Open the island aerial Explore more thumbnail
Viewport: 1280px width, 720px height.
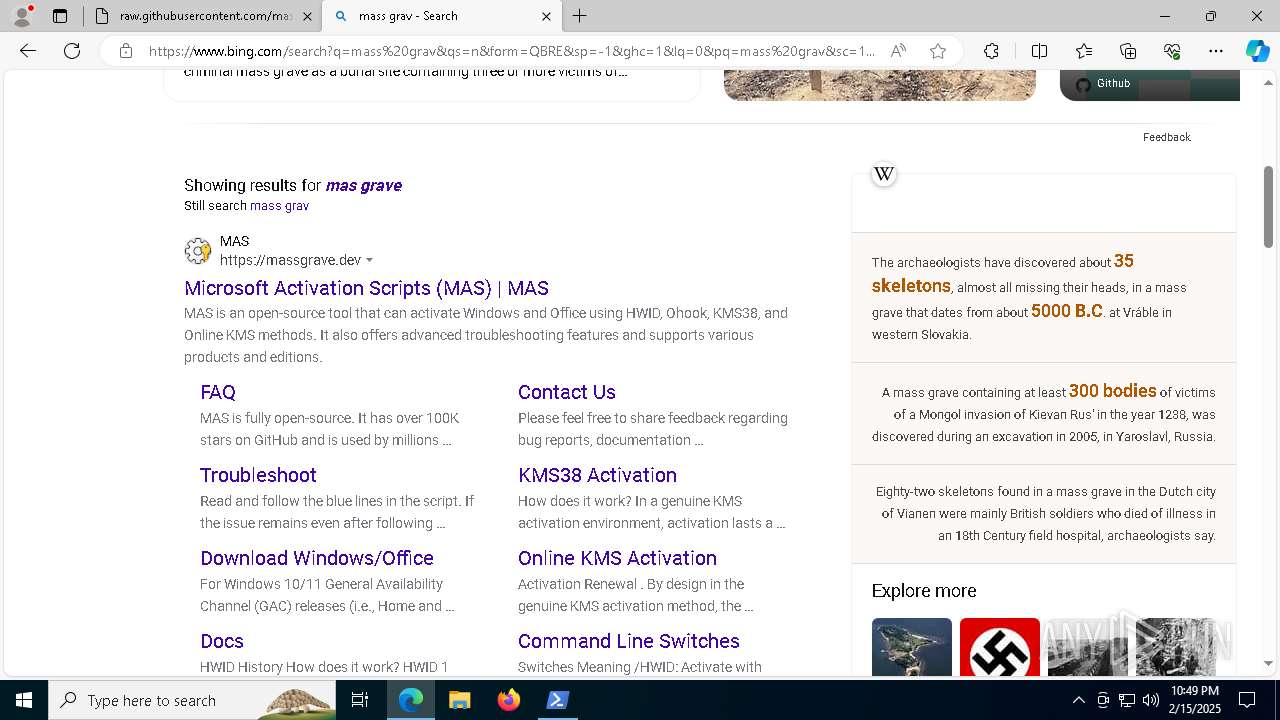912,647
